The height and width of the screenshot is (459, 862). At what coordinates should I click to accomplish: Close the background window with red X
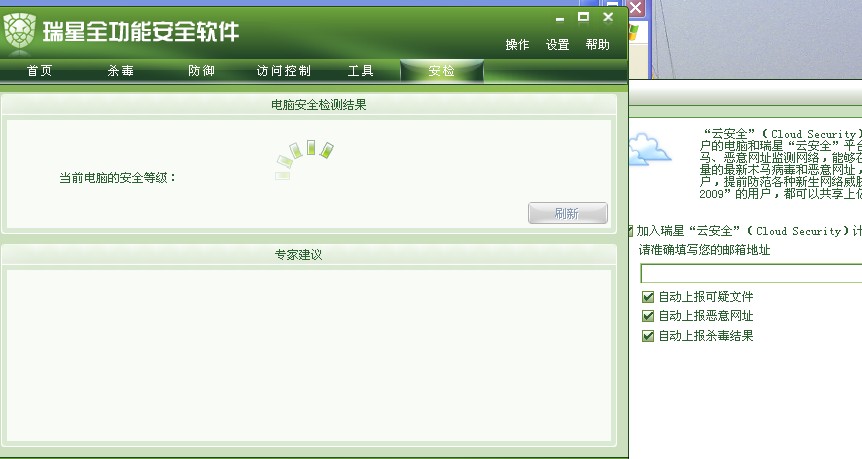pyautogui.click(x=636, y=8)
